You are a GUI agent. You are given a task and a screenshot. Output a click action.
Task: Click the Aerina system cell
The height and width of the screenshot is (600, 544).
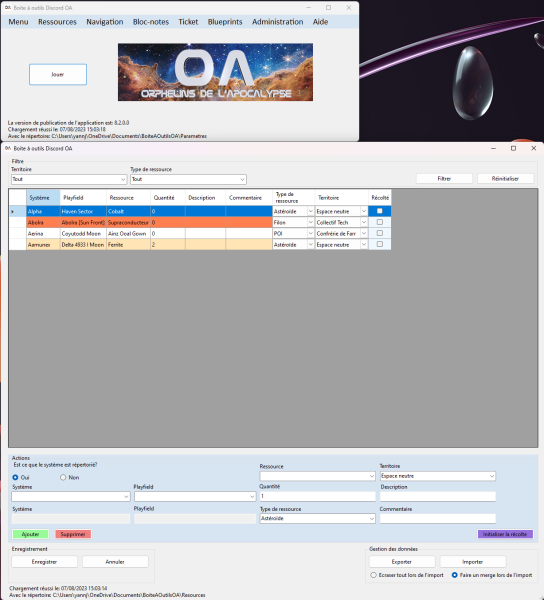(43, 233)
